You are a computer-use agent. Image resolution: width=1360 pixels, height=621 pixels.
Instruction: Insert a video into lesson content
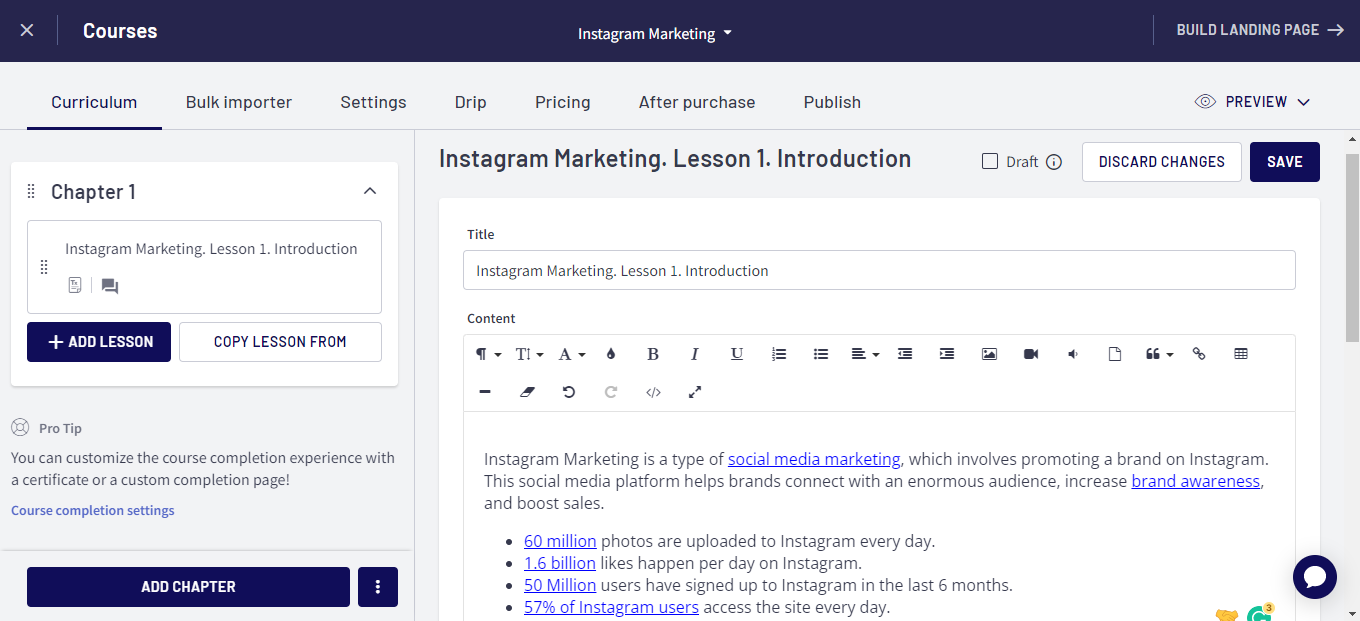[1031, 354]
